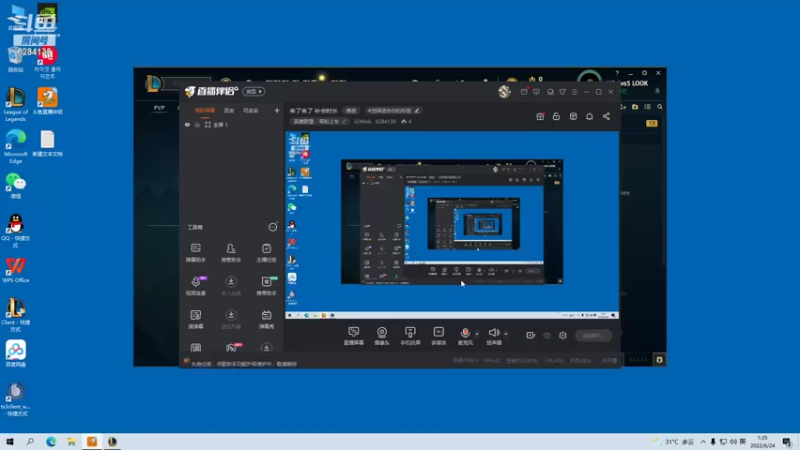Select the PVP tab in League client
The width and height of the screenshot is (800, 450).
pyautogui.click(x=159, y=108)
